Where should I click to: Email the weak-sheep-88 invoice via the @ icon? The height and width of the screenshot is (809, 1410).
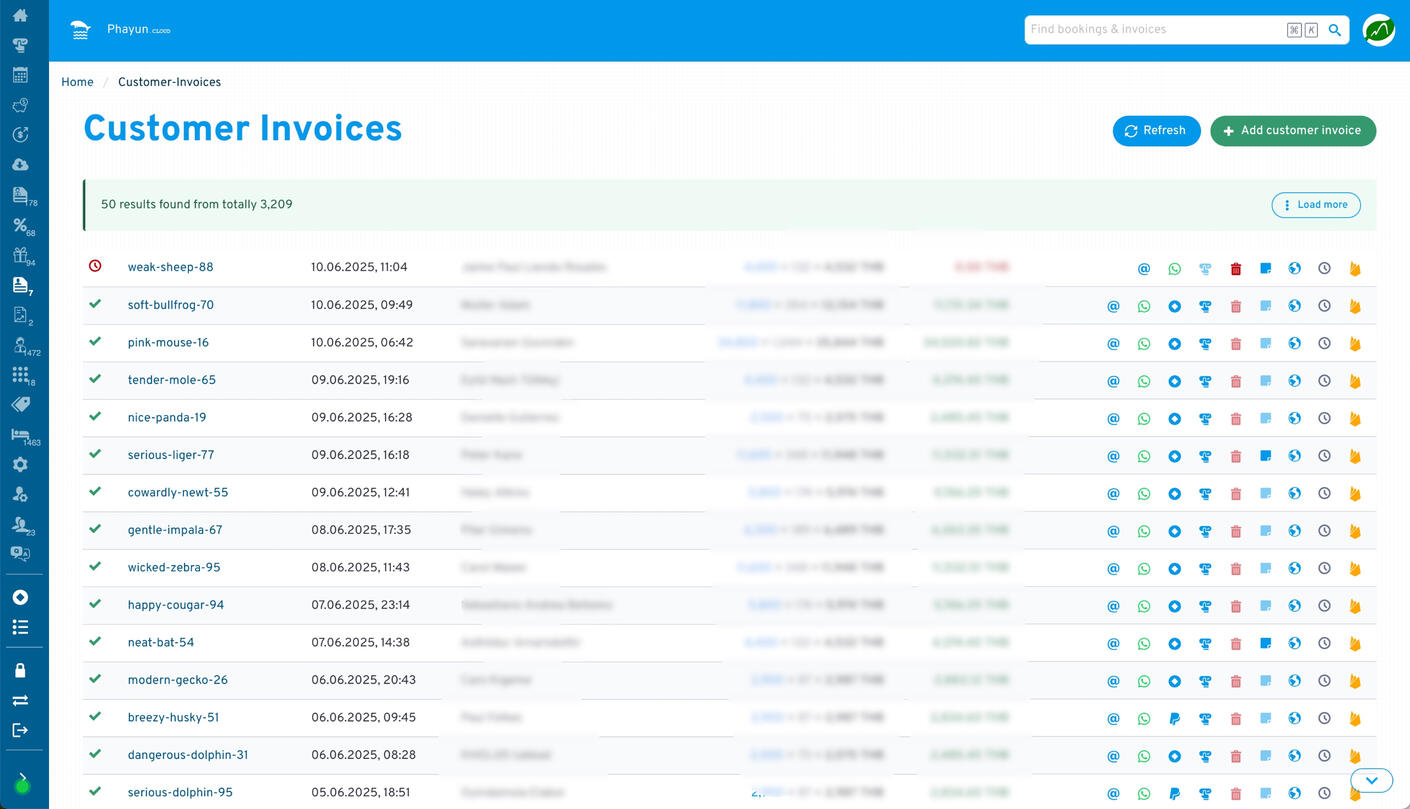(x=1144, y=268)
